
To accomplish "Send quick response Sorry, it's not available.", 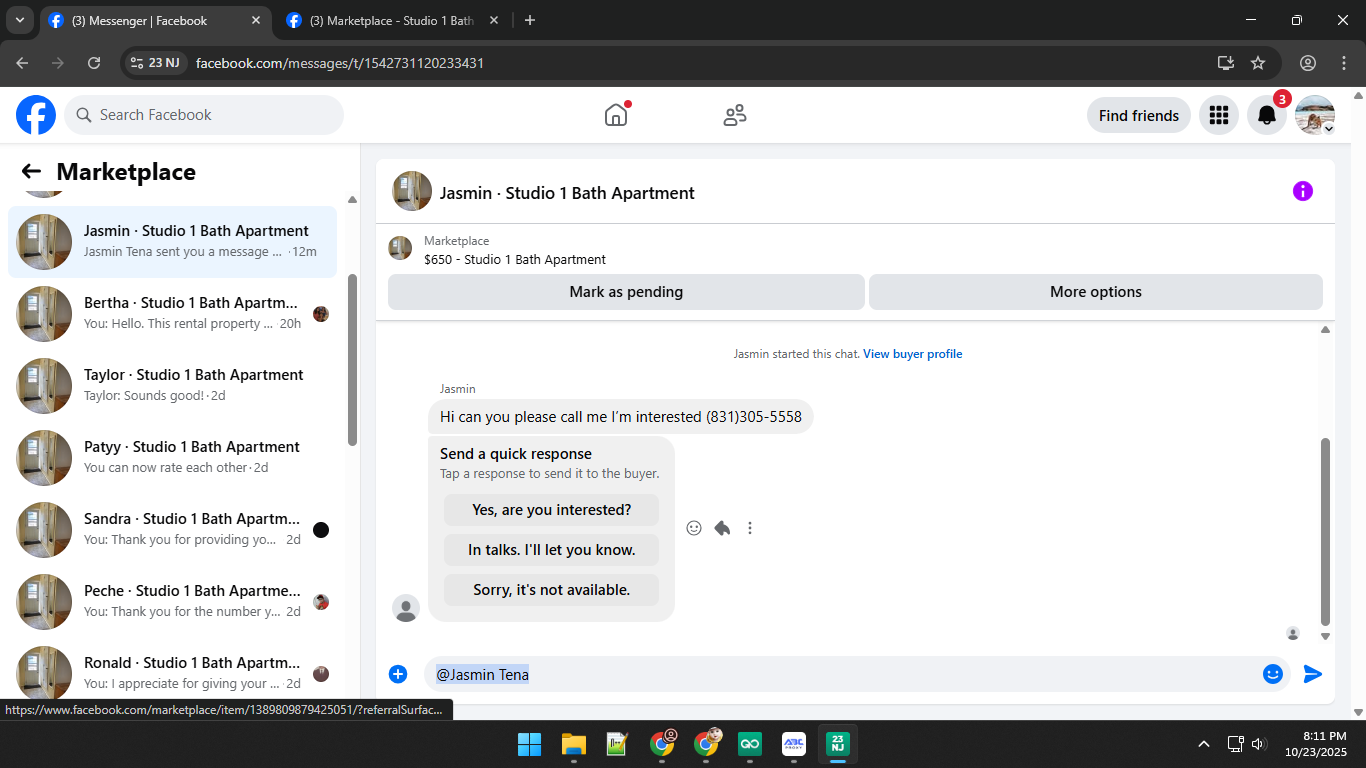I will (552, 590).
